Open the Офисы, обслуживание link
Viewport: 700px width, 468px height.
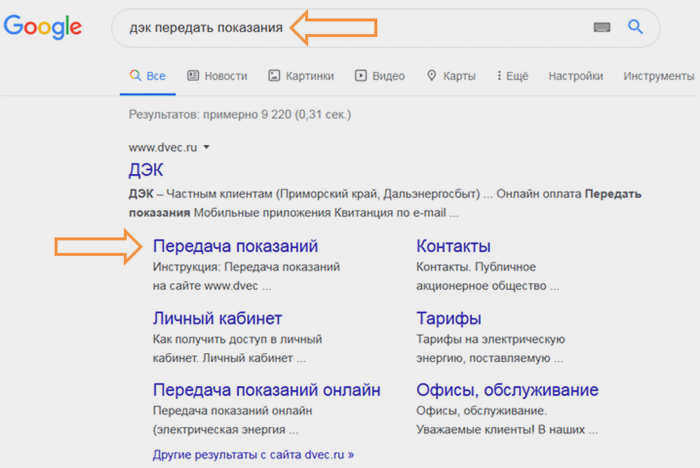pyautogui.click(x=507, y=390)
